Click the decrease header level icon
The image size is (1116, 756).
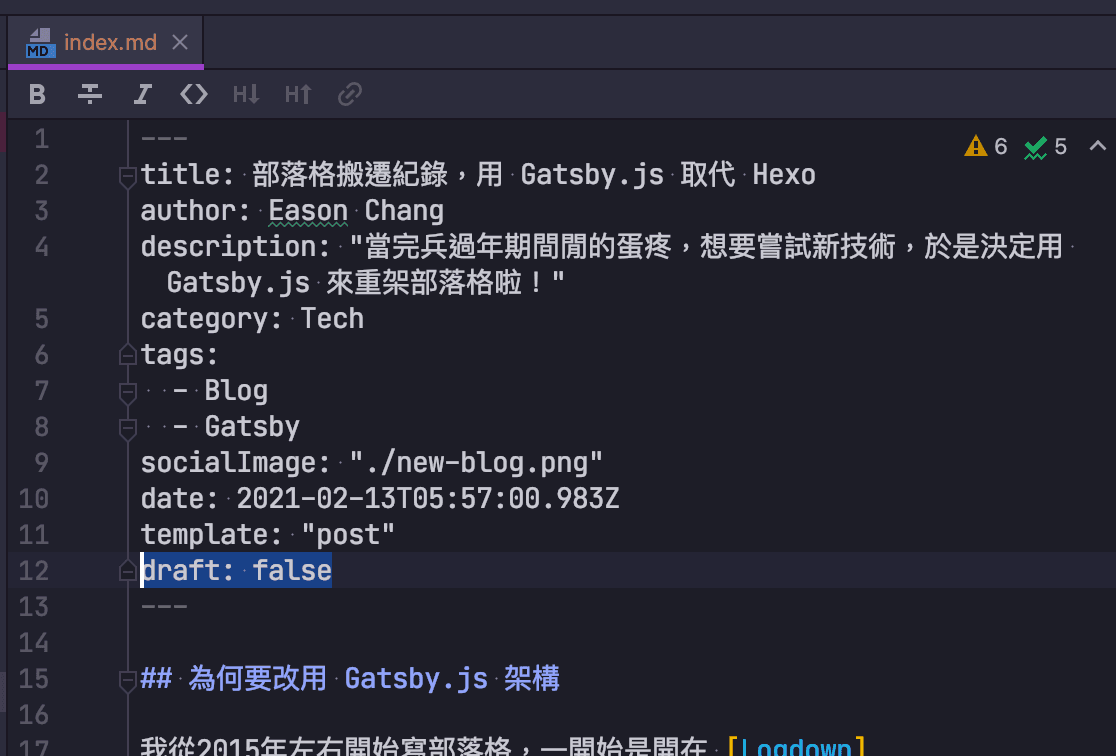coord(245,94)
